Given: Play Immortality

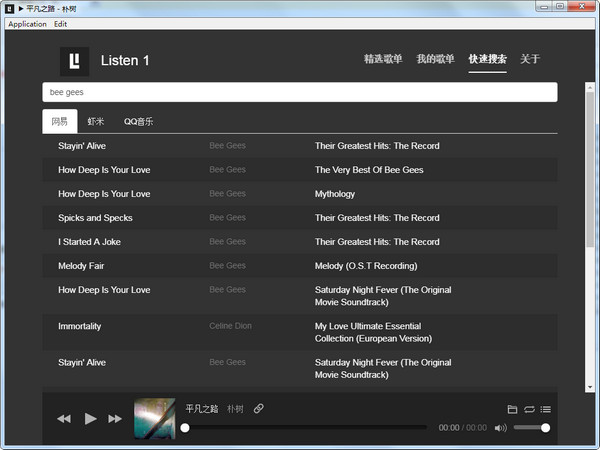Looking at the screenshot, I should (x=80, y=326).
